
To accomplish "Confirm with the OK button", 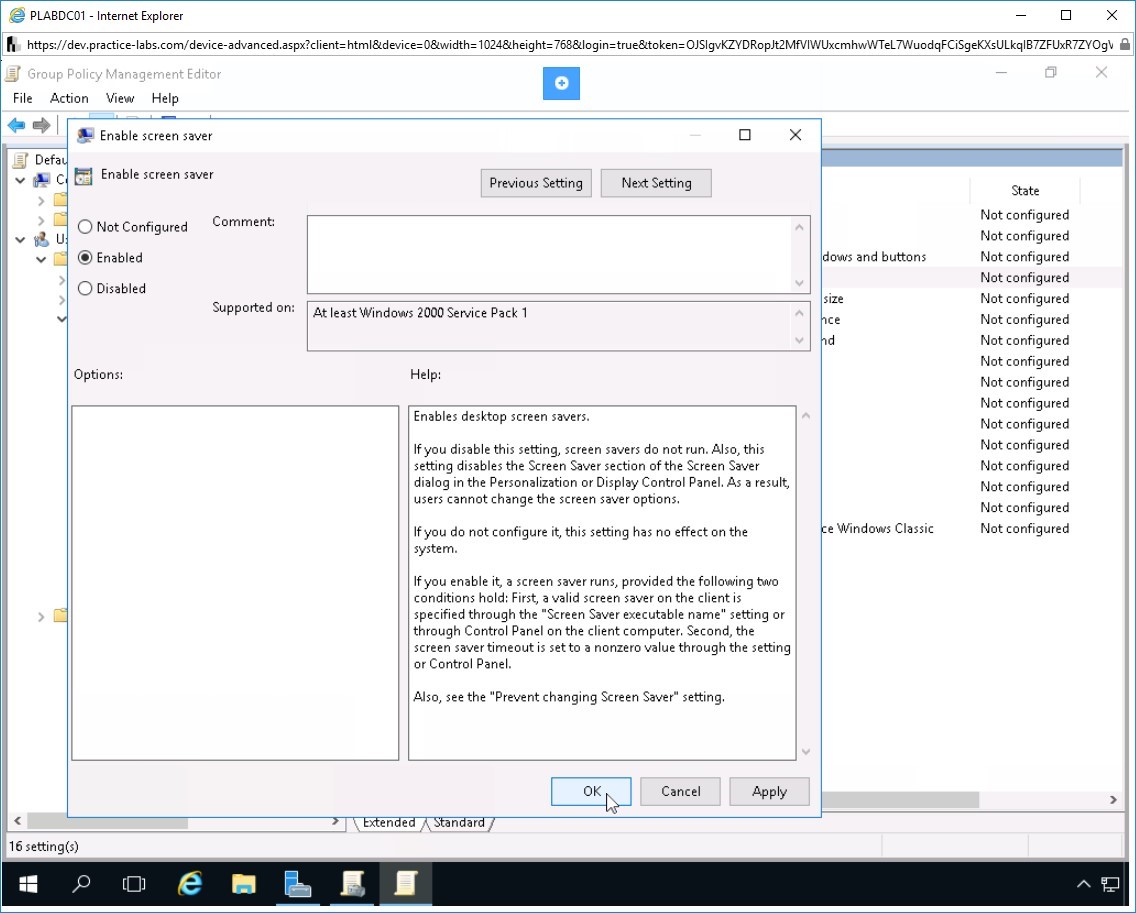I will (x=591, y=791).
